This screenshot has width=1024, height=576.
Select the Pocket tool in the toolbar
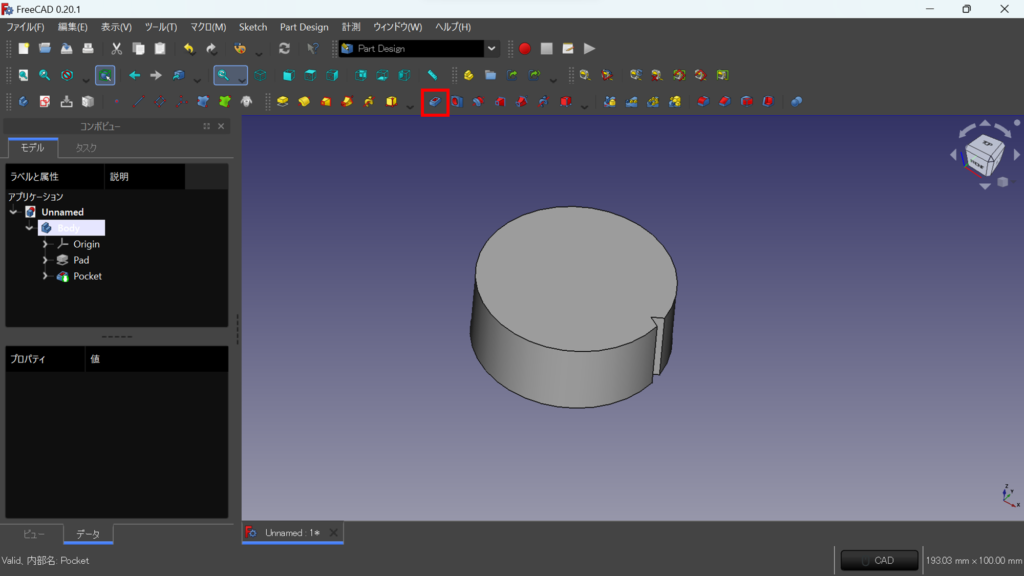pyautogui.click(x=434, y=102)
